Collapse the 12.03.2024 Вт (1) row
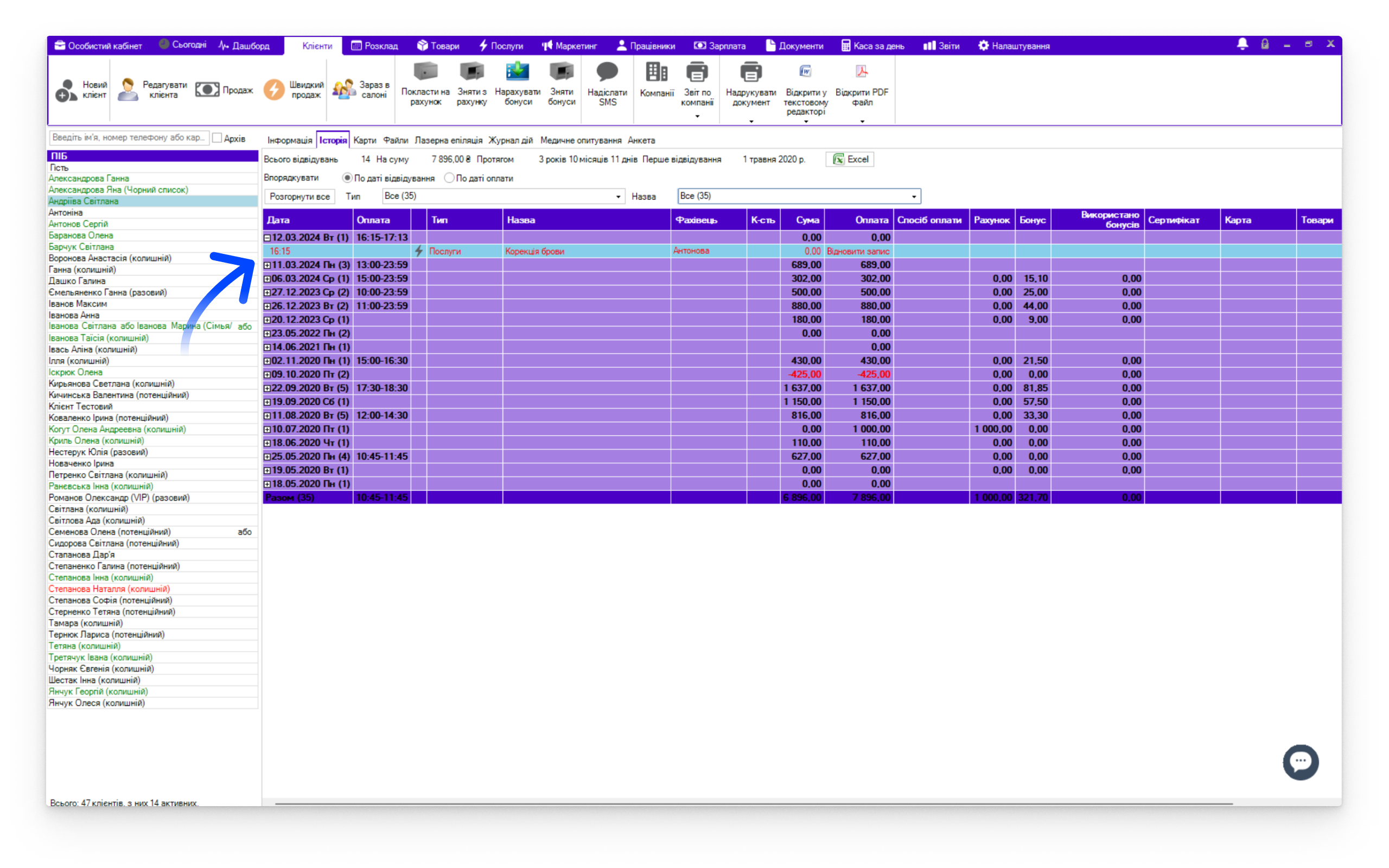This screenshot has height=868, width=1389. tap(267, 238)
